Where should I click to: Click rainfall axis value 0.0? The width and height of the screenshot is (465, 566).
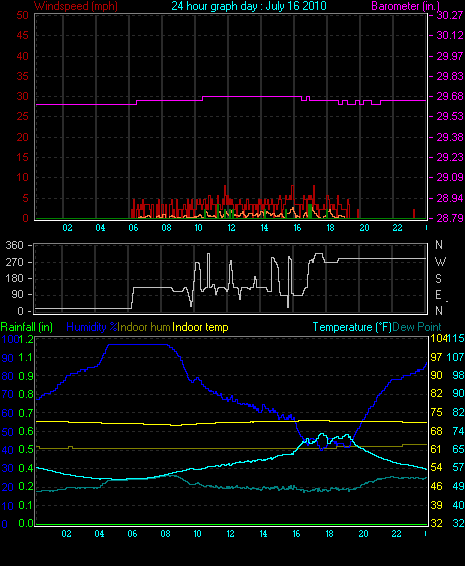tap(26, 523)
